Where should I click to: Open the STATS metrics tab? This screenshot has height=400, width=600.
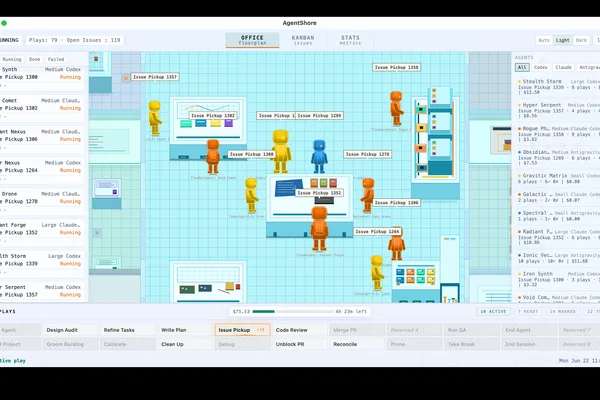[x=351, y=40]
